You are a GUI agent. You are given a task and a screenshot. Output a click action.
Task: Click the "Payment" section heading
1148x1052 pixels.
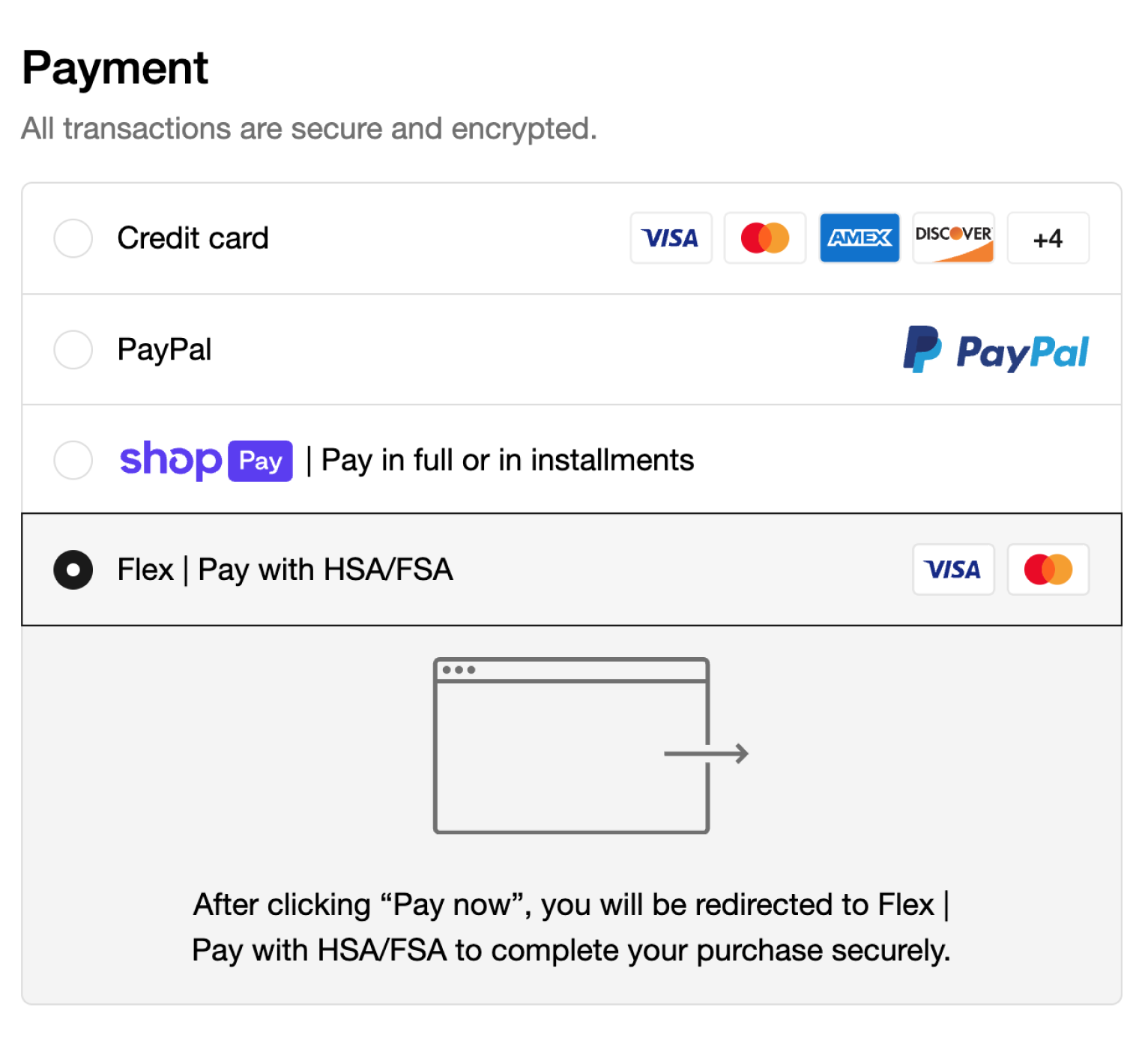click(x=115, y=68)
